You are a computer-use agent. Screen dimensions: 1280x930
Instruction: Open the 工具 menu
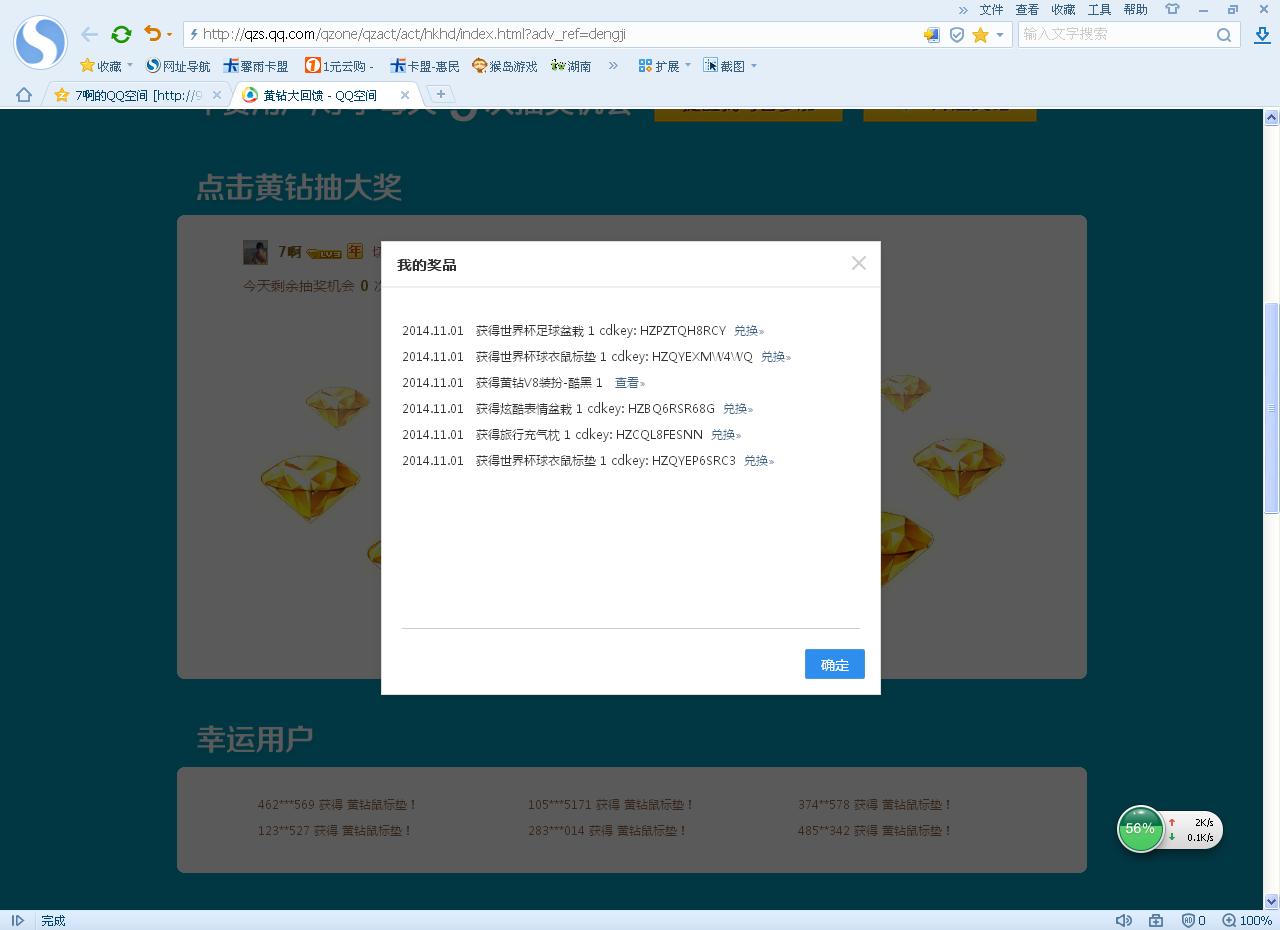click(1099, 9)
